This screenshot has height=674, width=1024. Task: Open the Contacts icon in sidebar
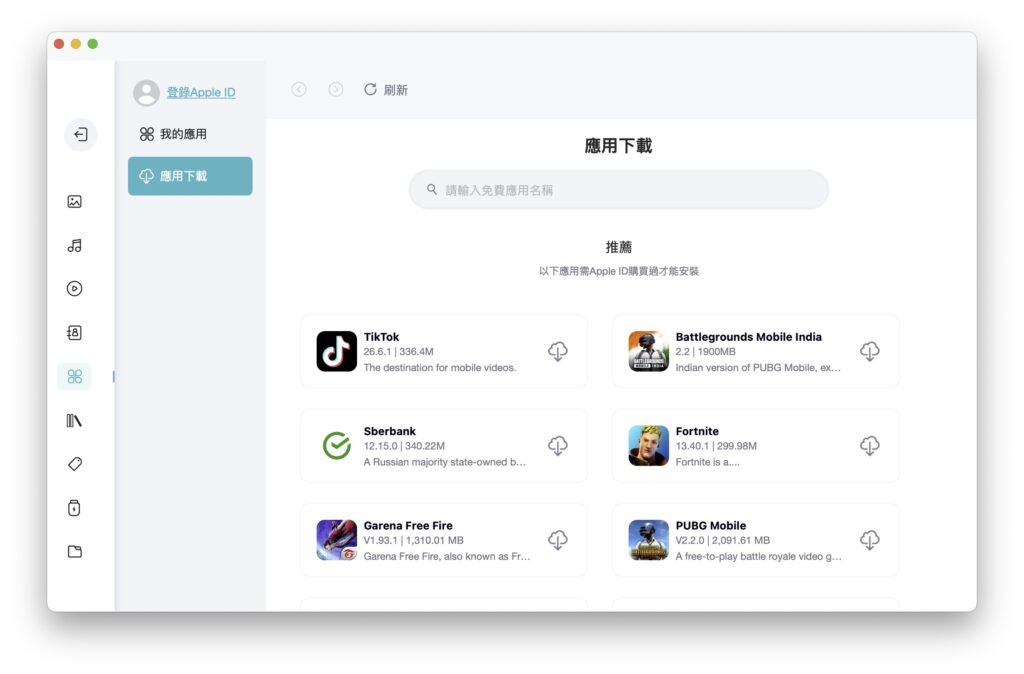point(74,333)
